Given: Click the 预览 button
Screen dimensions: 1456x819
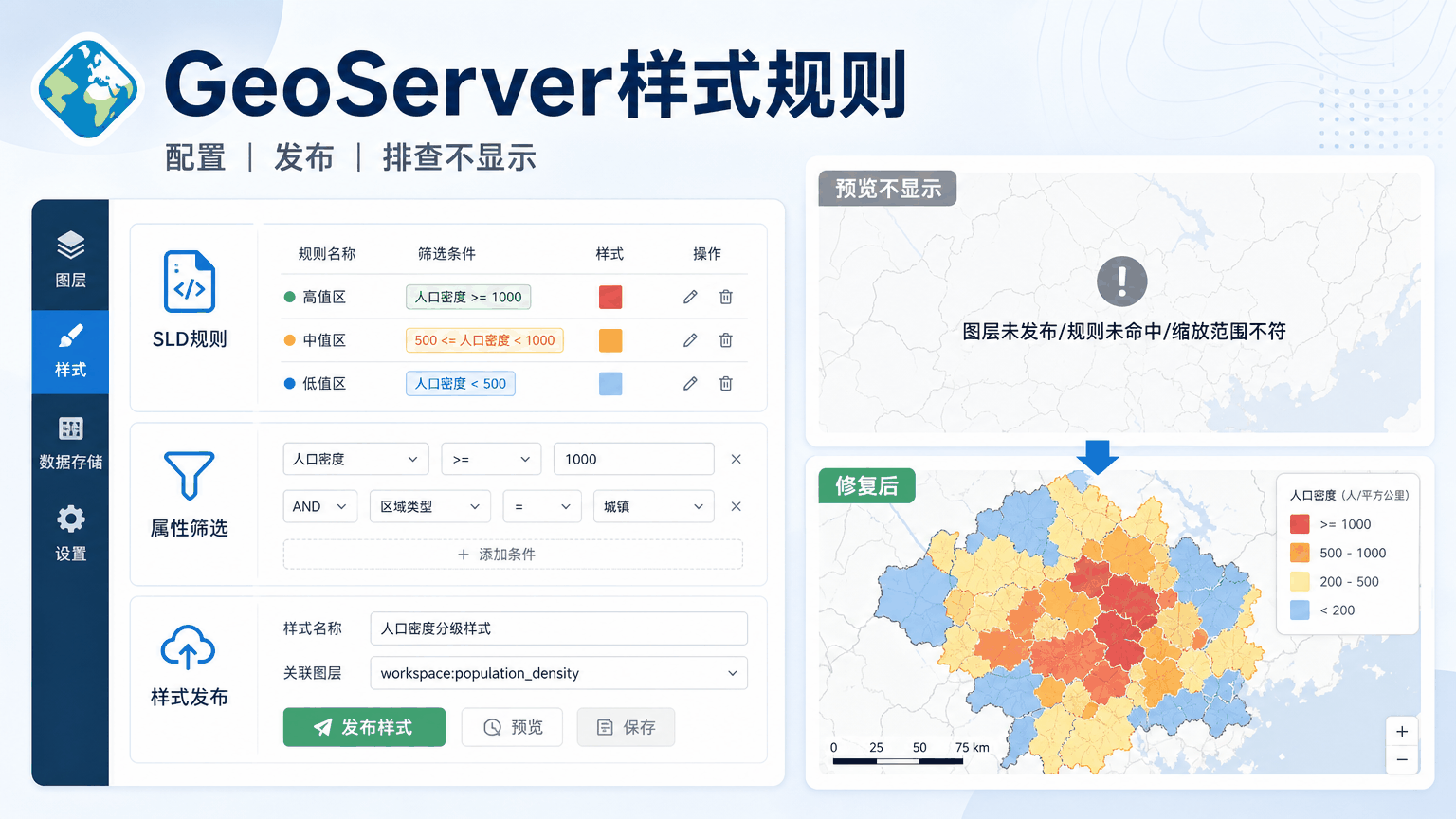Looking at the screenshot, I should [x=512, y=727].
